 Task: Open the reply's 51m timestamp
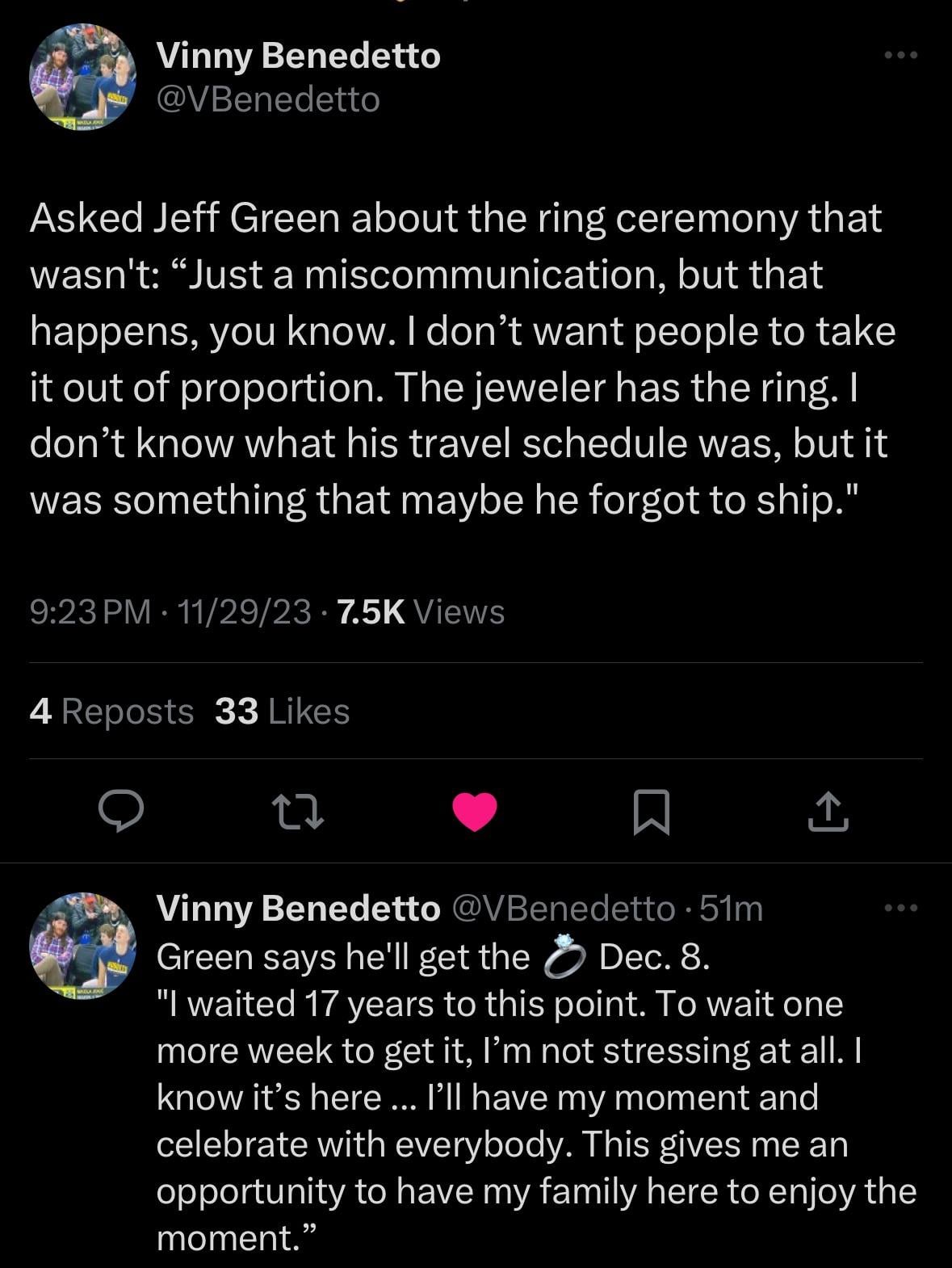pos(731,909)
